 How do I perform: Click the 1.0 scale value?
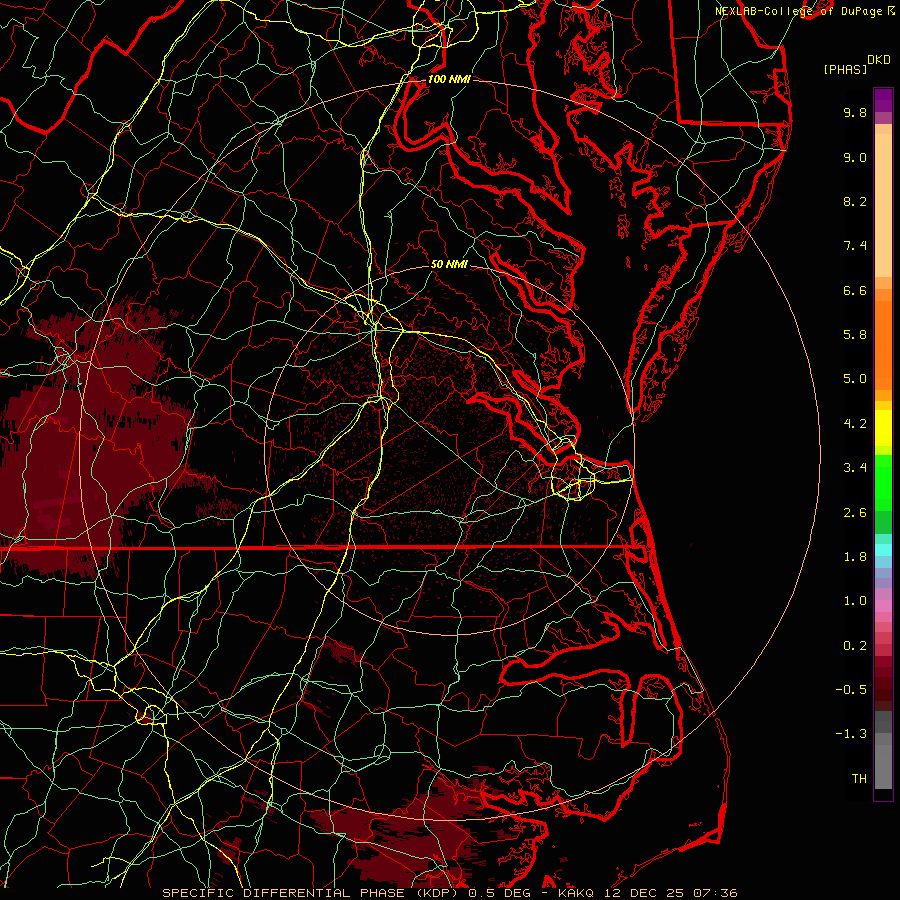(855, 601)
